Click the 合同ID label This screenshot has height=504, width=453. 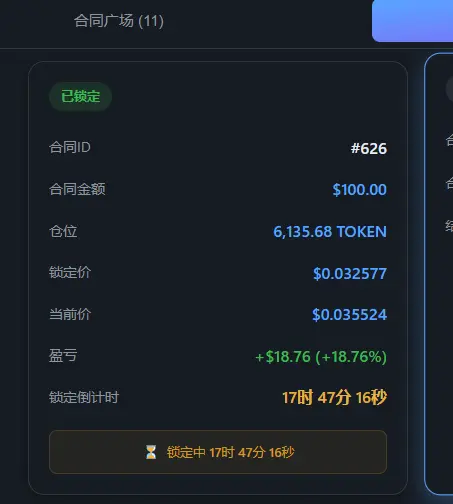pos(70,147)
